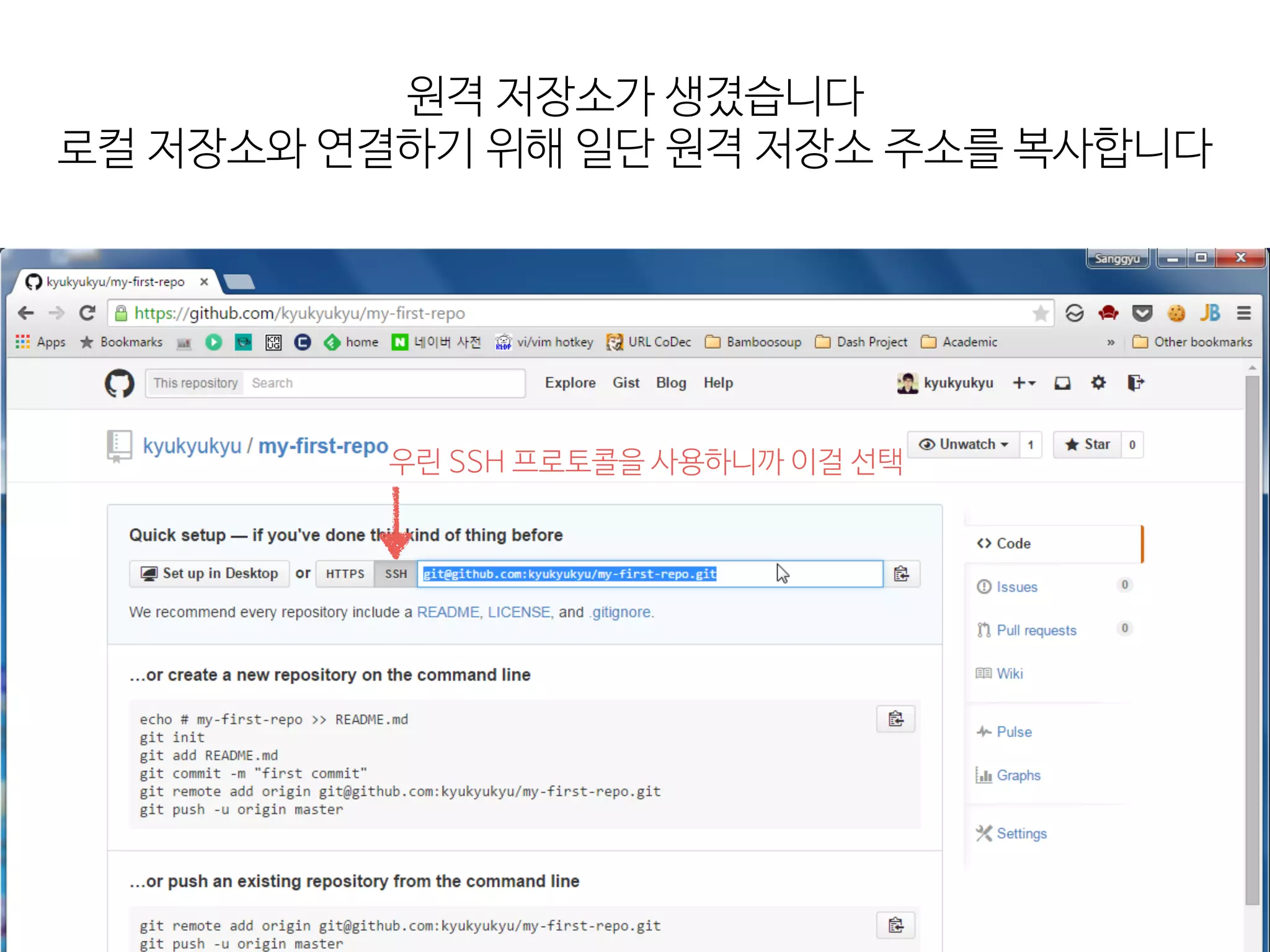Image resolution: width=1270 pixels, height=952 pixels.
Task: Open Apps grid in bookmarks bar
Action: click(x=40, y=342)
